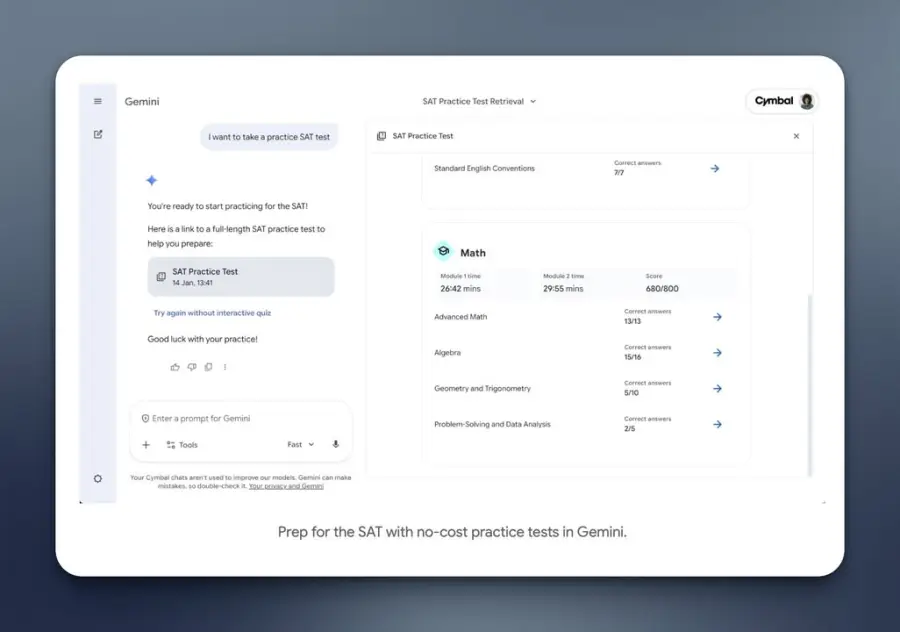Open Geometry and Trigonometry details arrow
The width and height of the screenshot is (900, 632).
717,389
